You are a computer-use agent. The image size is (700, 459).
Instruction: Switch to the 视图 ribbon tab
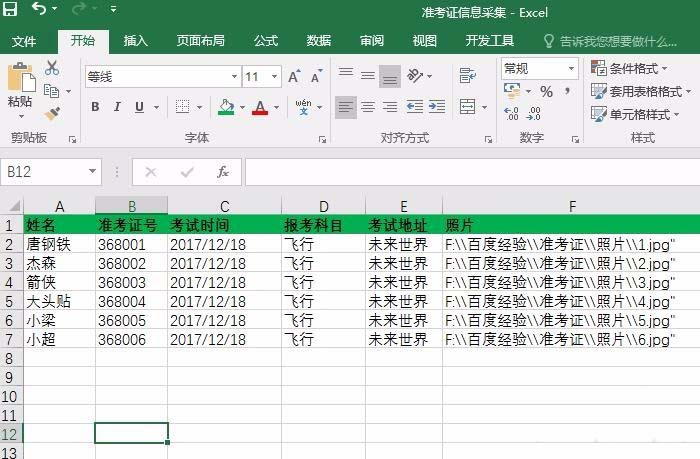coord(425,41)
